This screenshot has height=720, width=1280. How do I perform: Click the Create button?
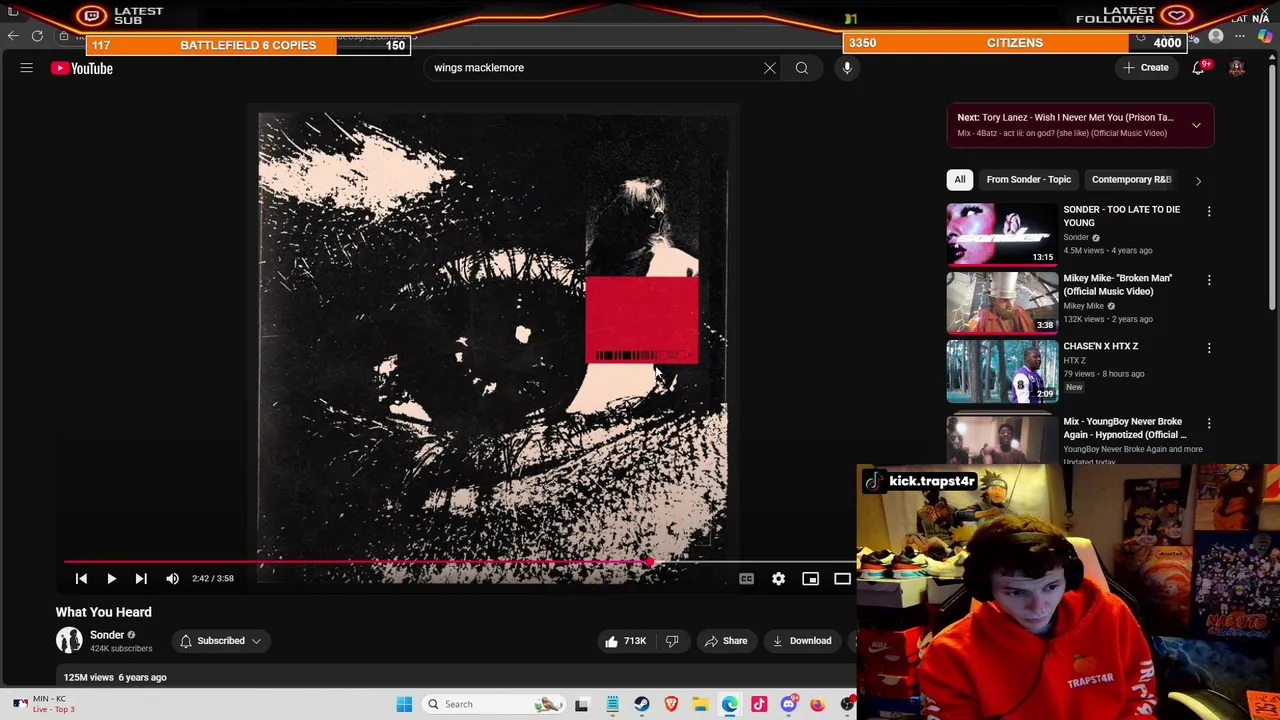pyautogui.click(x=1146, y=68)
